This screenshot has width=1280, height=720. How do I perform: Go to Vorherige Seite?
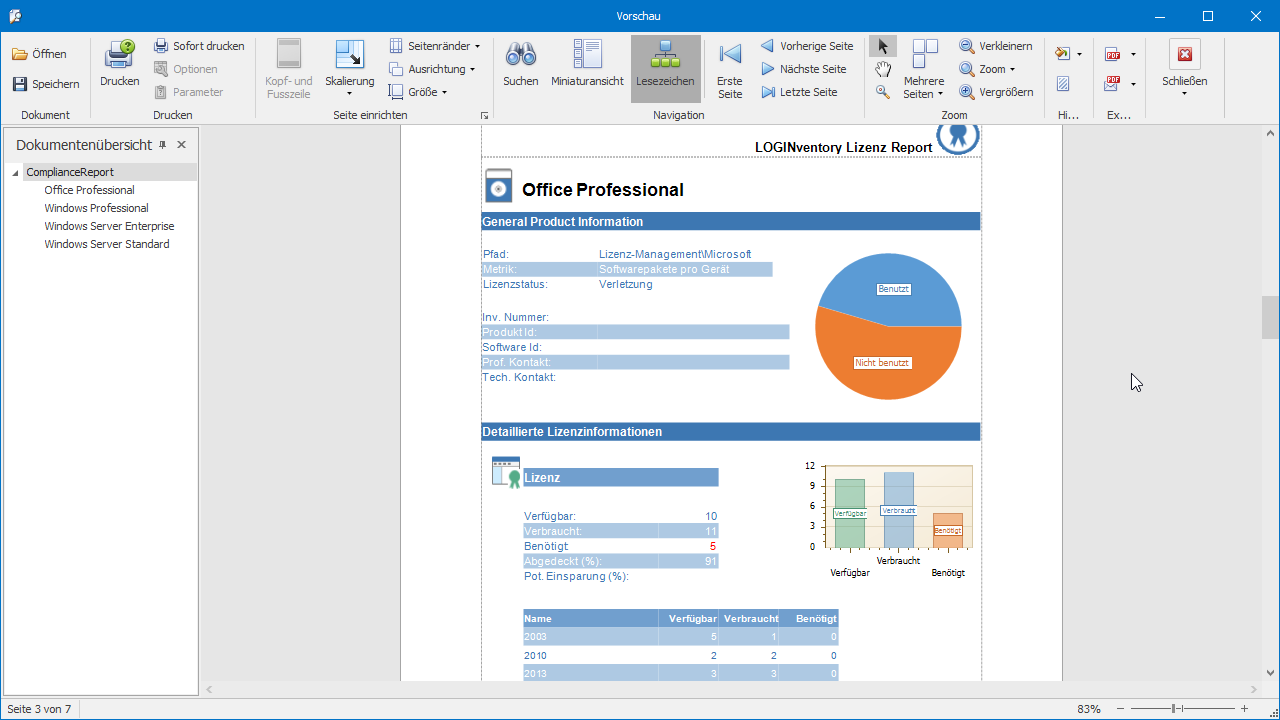click(807, 46)
